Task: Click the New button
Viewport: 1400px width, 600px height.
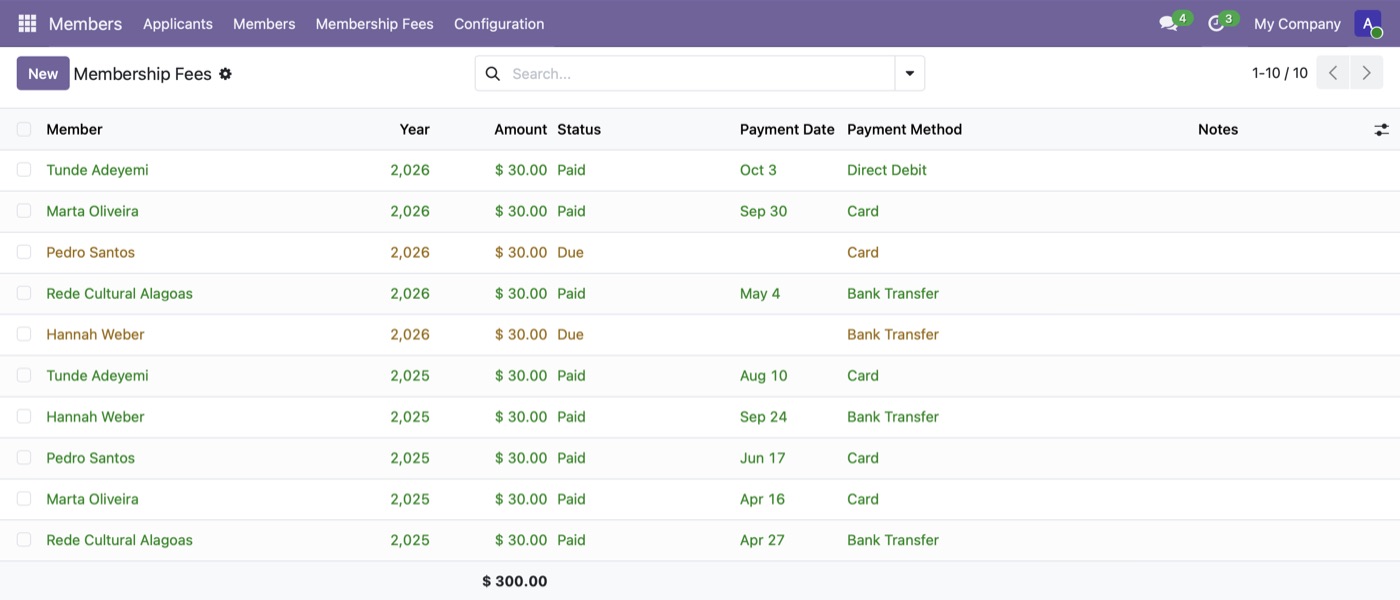Action: (x=43, y=73)
